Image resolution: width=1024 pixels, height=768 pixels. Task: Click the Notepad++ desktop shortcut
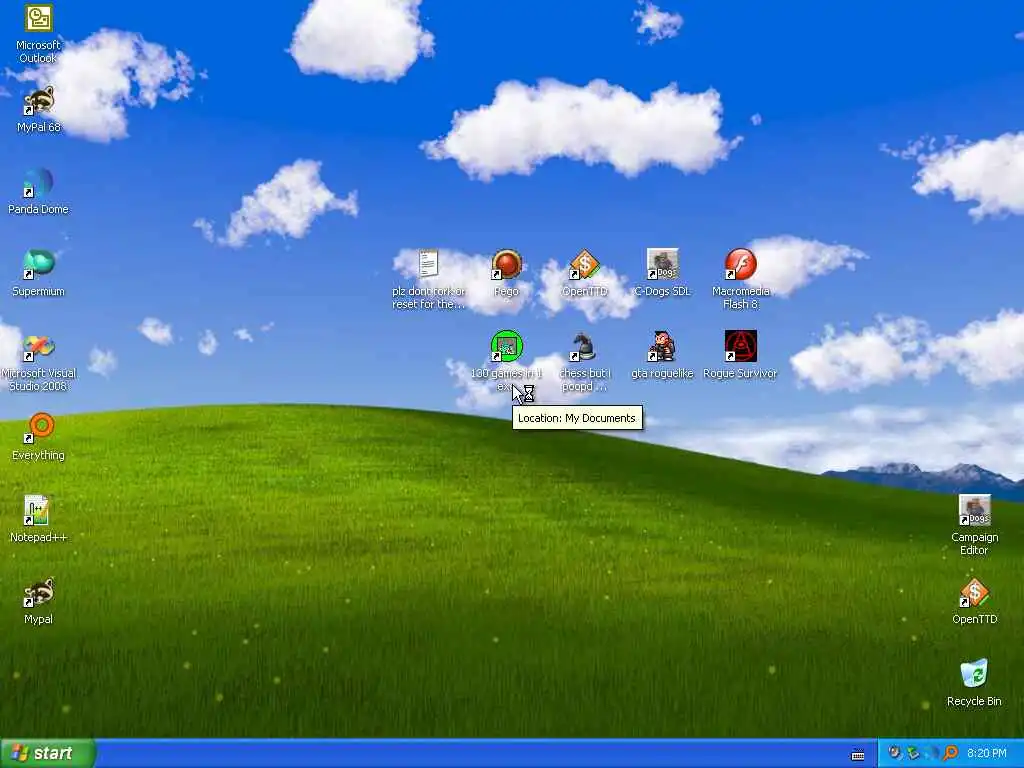click(37, 511)
